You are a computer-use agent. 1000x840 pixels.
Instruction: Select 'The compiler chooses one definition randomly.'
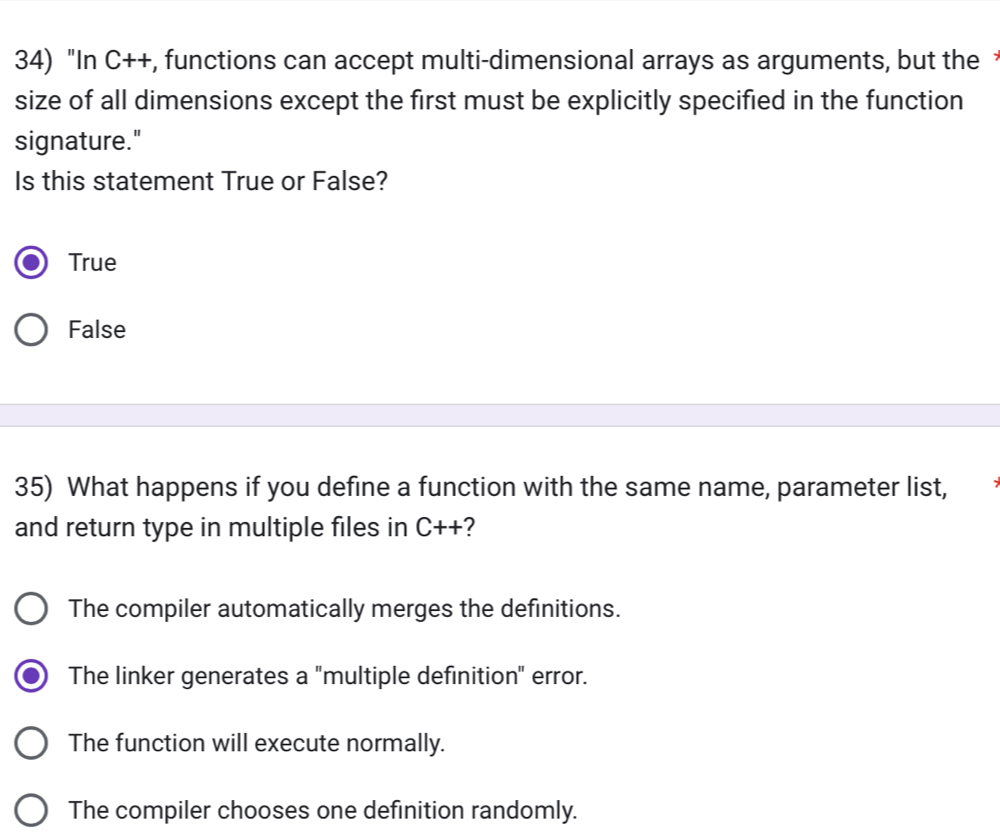[31, 809]
